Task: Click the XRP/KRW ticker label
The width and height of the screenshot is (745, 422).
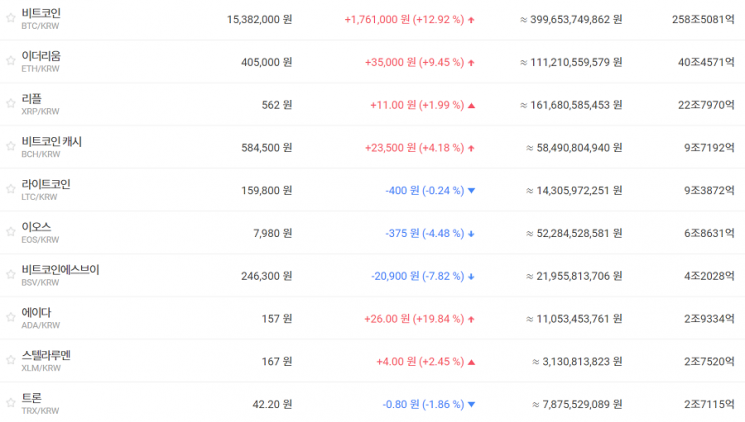Action: click(x=40, y=112)
